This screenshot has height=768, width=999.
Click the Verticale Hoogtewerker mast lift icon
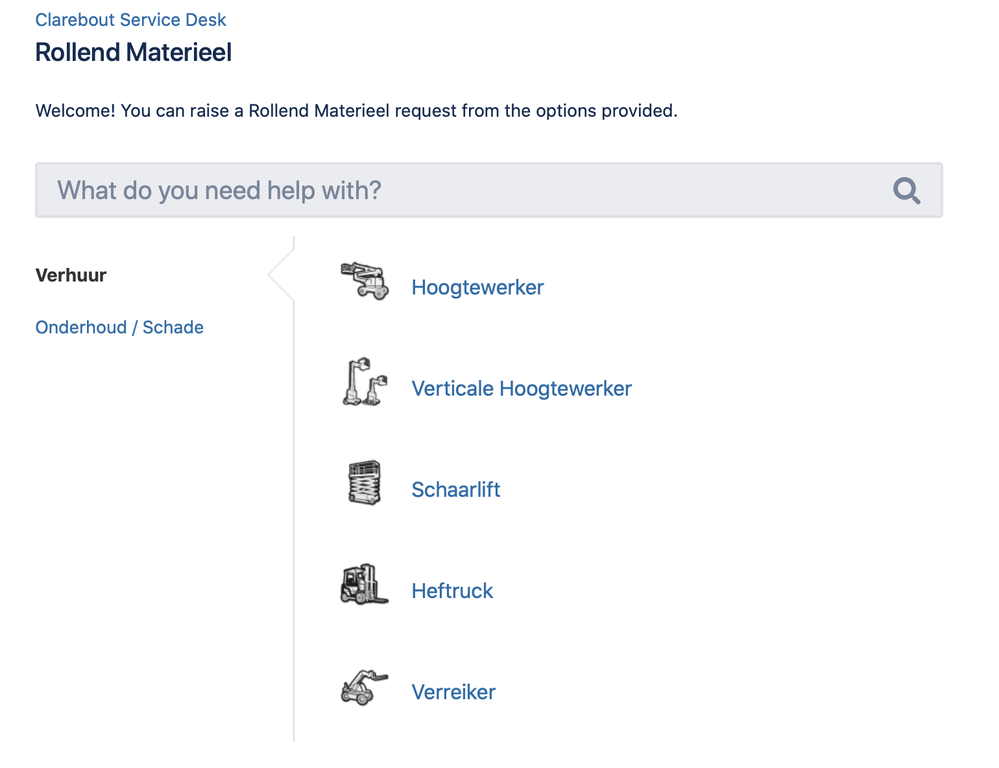364,381
